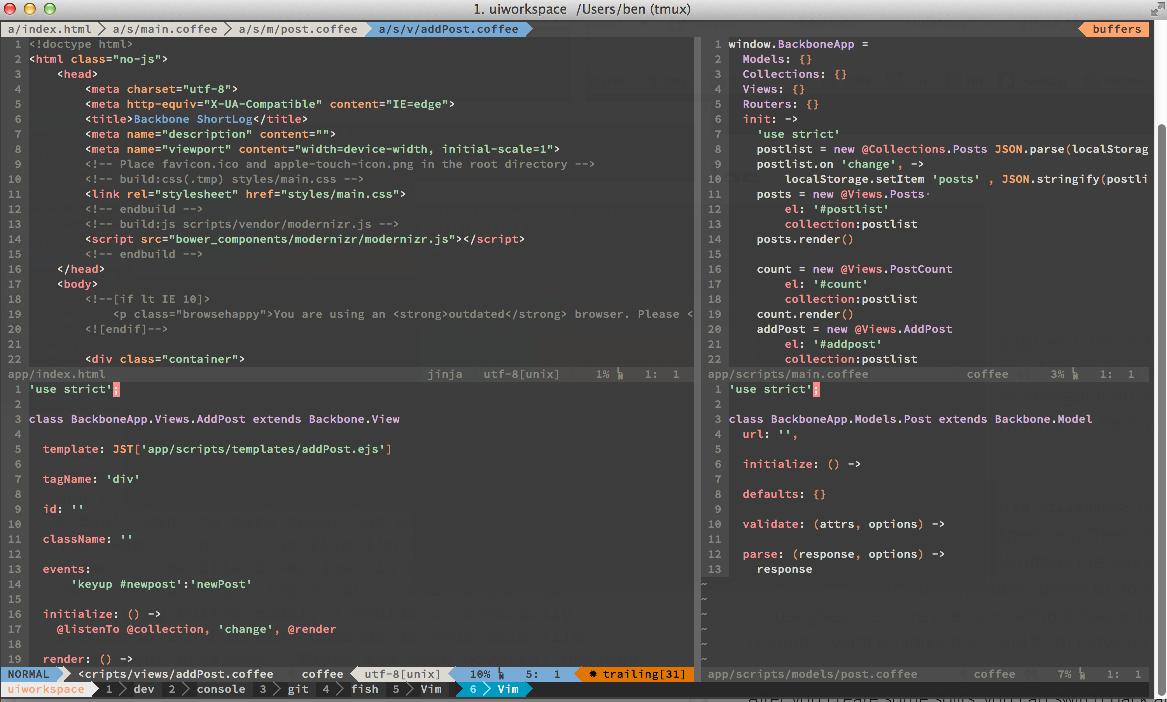1167x702 pixels.
Task: Click the NORMAL mode indicator
Action: 28,674
